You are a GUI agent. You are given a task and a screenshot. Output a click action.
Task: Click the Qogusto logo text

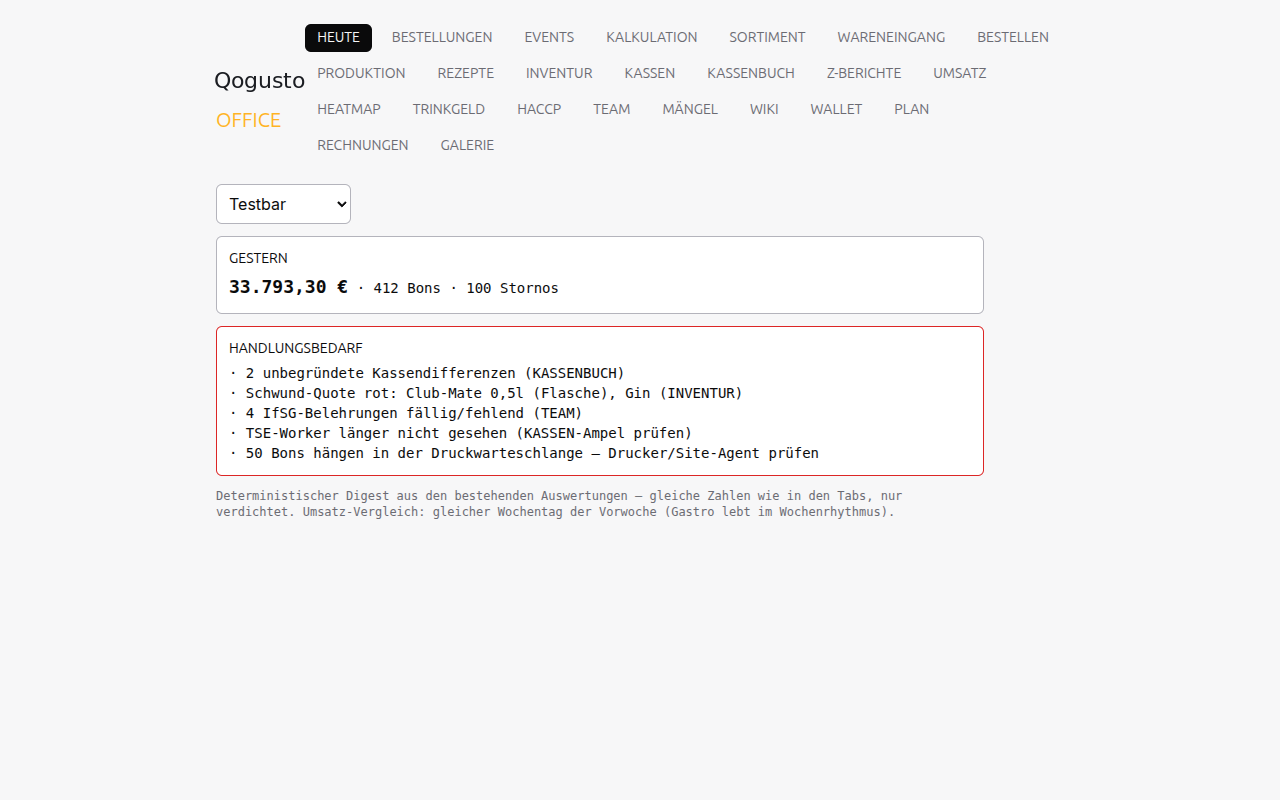(x=259, y=81)
